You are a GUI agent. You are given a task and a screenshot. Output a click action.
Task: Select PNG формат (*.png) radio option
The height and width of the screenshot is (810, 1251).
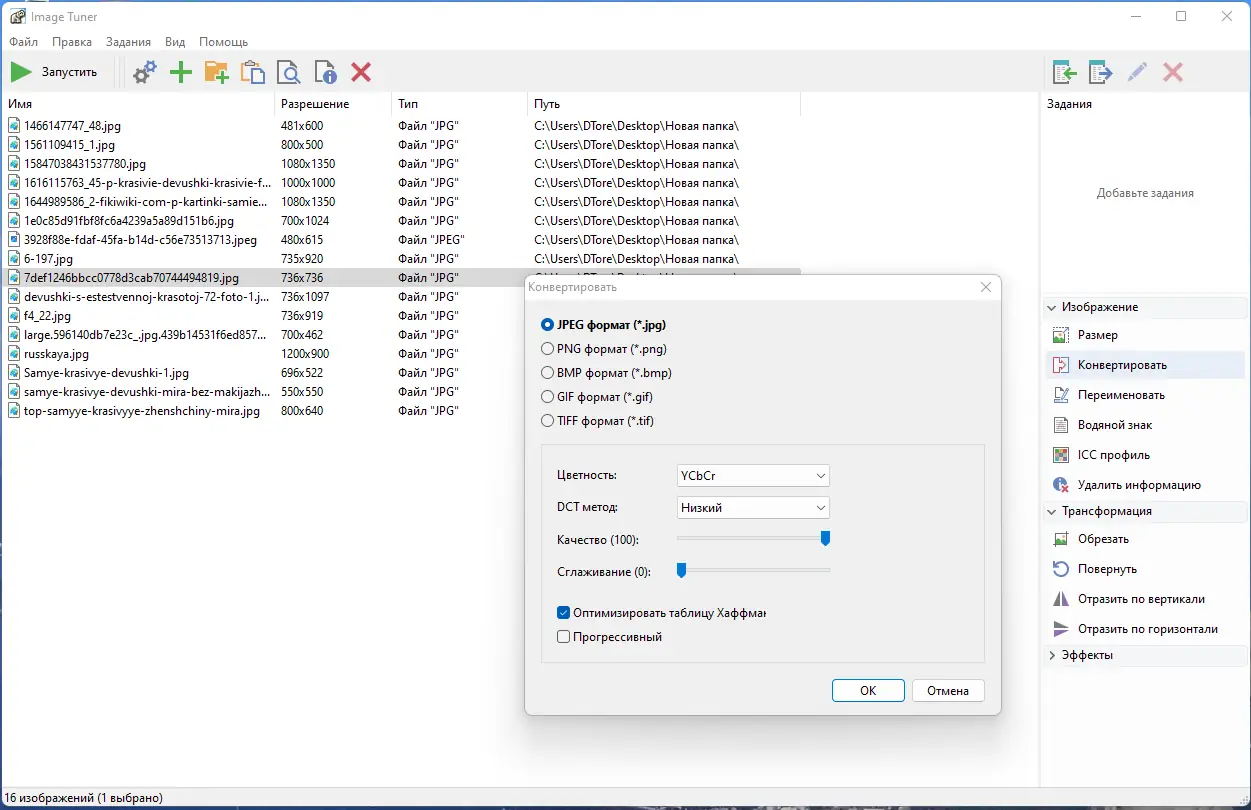(x=603, y=349)
